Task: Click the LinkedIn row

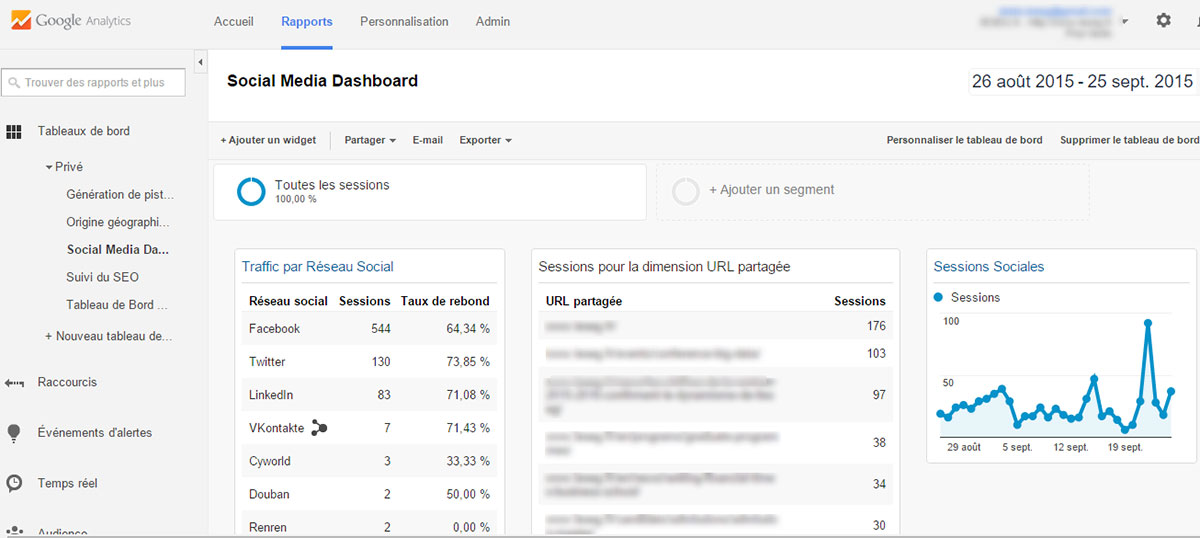Action: (369, 395)
